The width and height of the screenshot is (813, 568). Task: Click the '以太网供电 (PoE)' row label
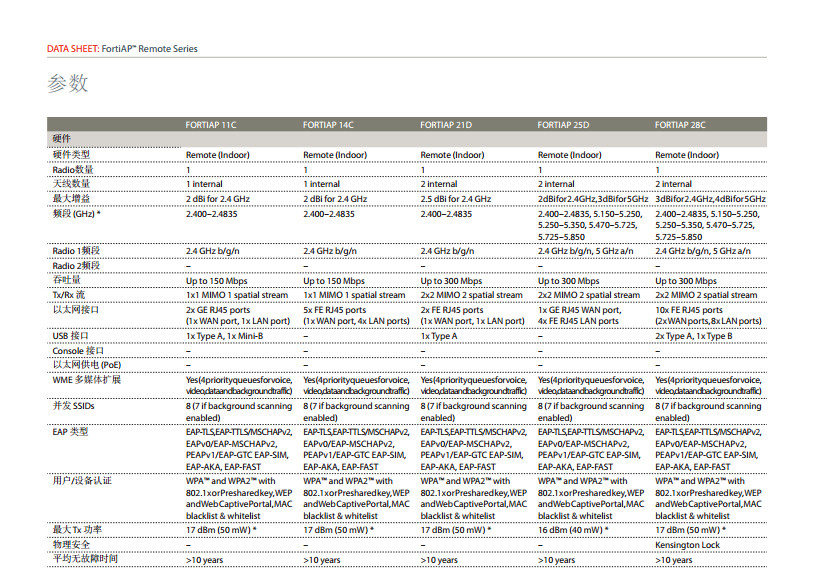click(x=87, y=365)
